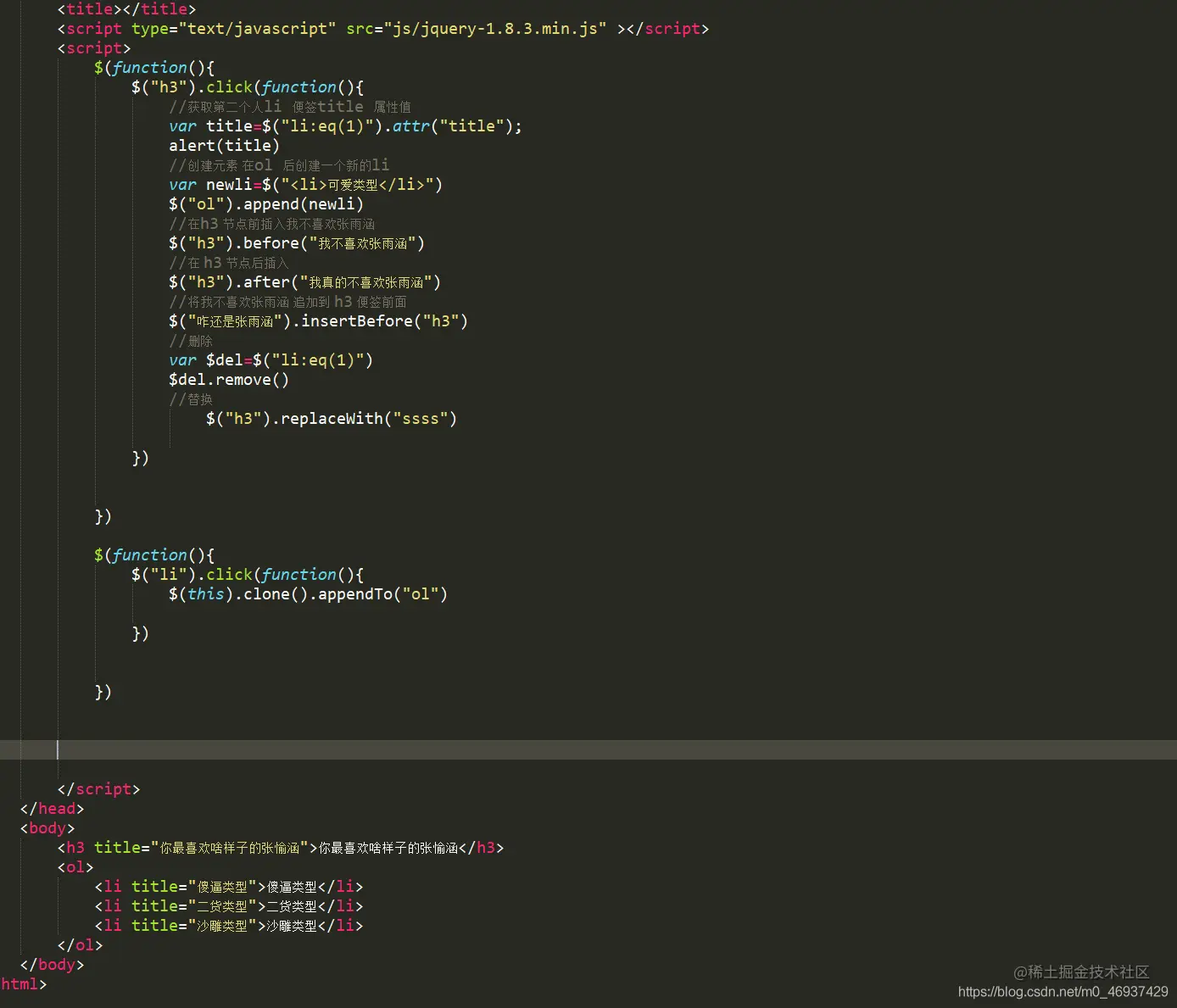The image size is (1177, 1008).
Task: Click the alert(title) line
Action: [224, 146]
